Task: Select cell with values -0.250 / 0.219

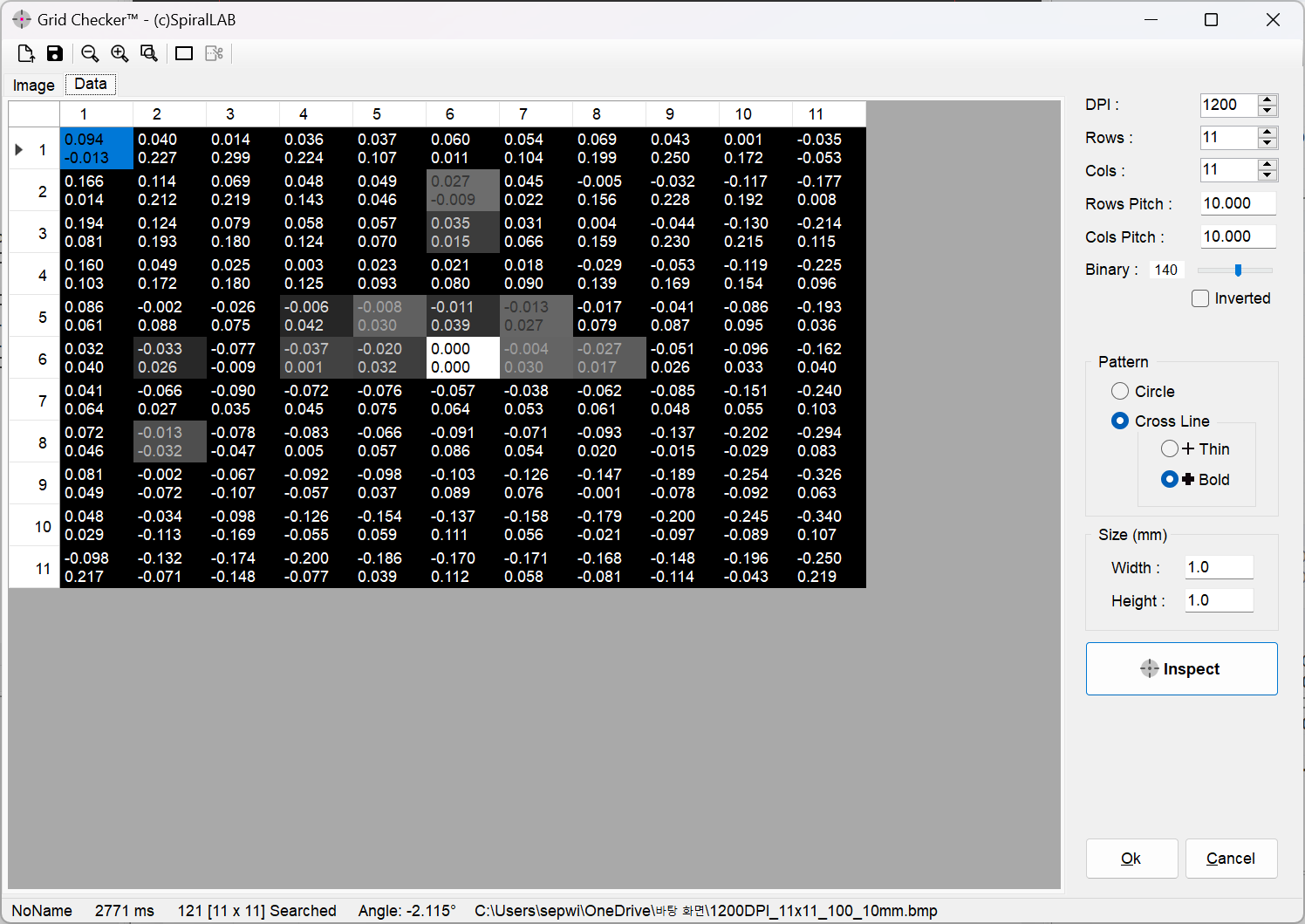Action: (x=830, y=567)
